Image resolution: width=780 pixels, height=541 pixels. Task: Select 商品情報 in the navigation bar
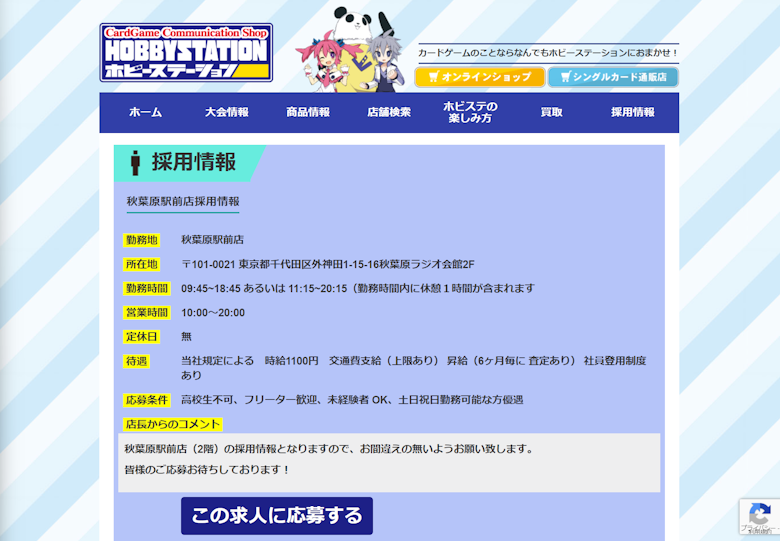click(307, 113)
